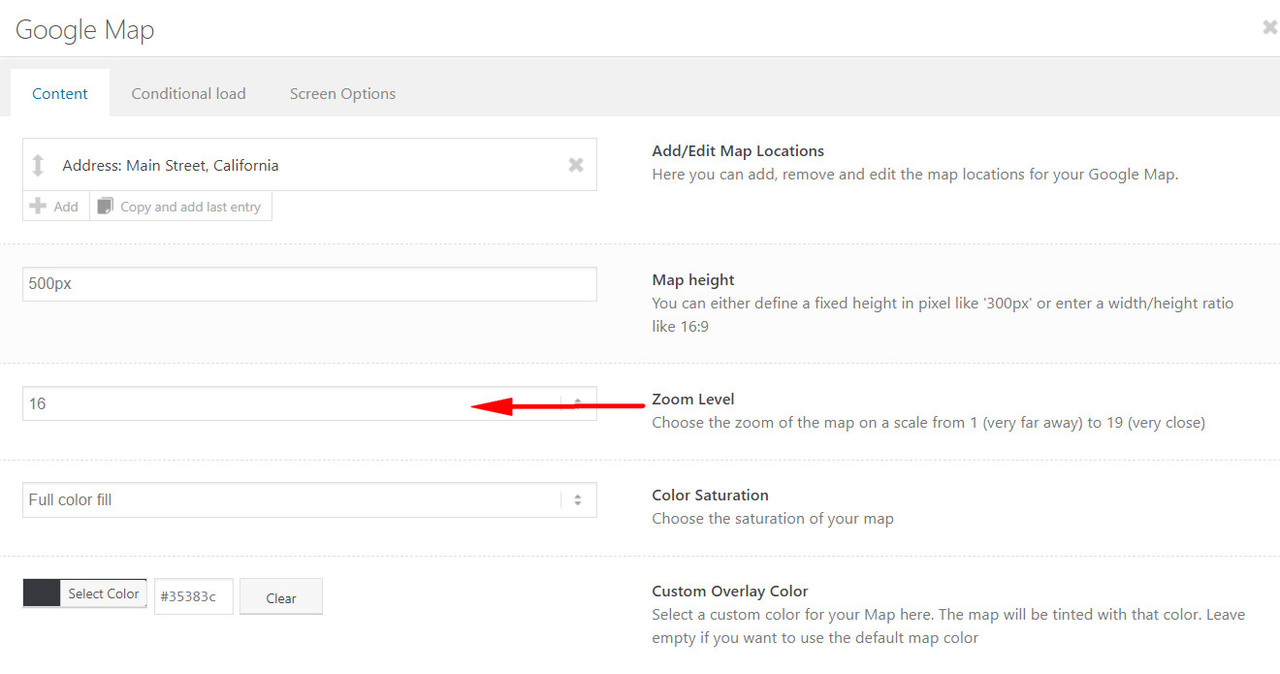Viewport: 1280px width, 674px height.
Task: Switch to the Content tab
Action: pyautogui.click(x=60, y=93)
